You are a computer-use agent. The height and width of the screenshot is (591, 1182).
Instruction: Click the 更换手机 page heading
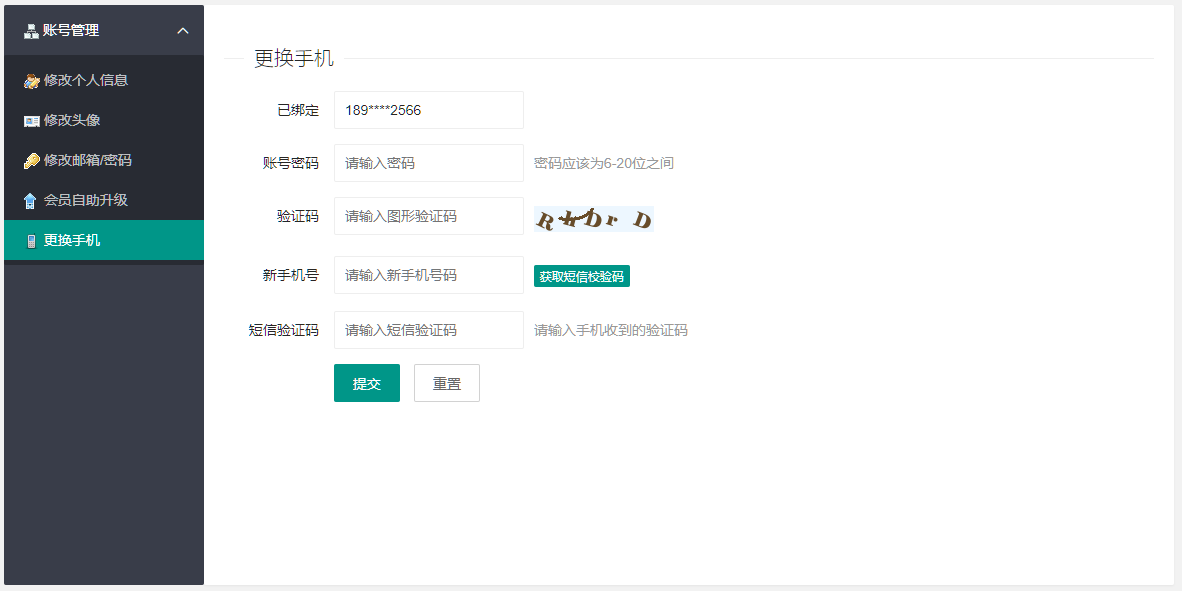coord(294,58)
